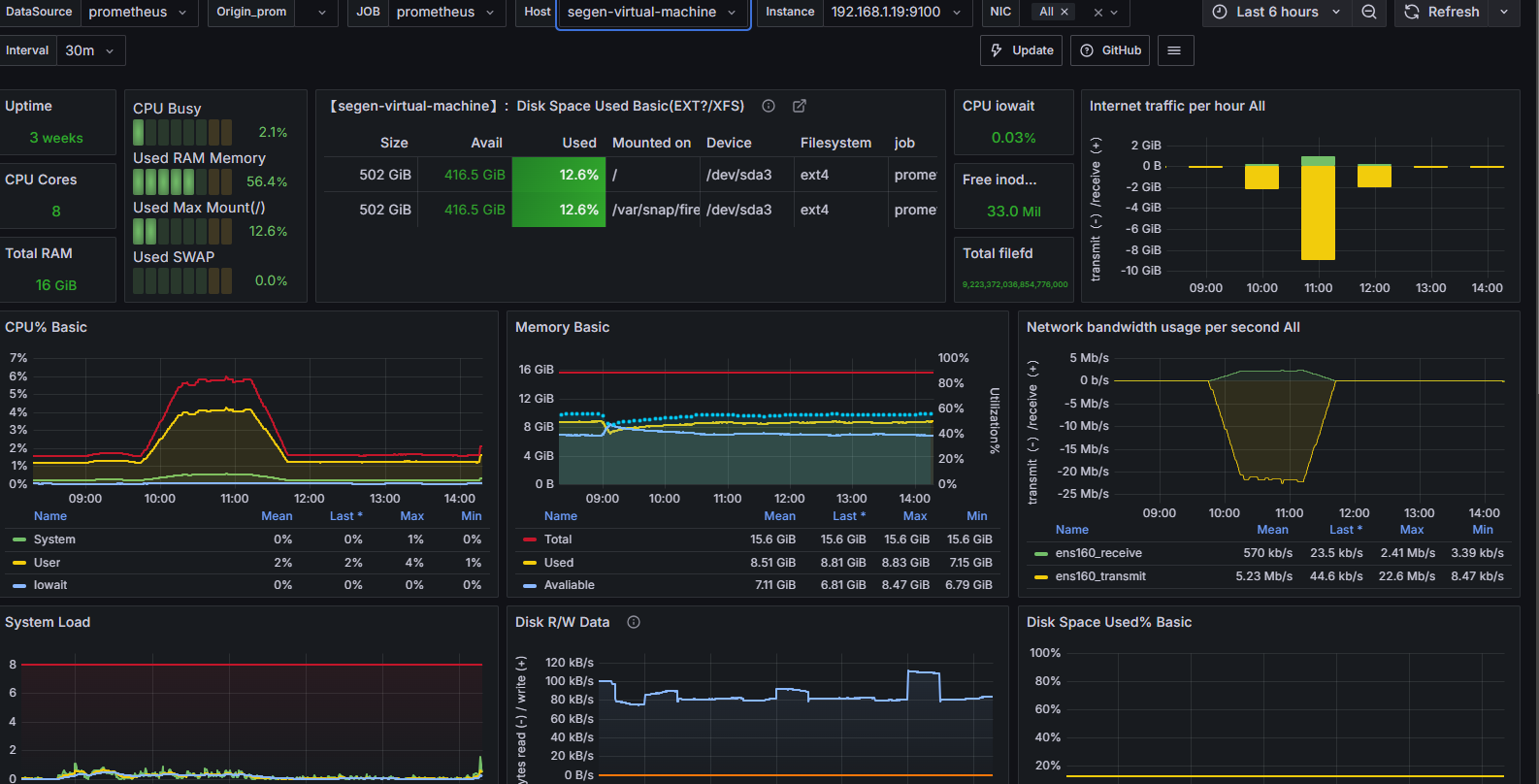Click CPU iowait 0.03% value
This screenshot has height=784, width=1539.
pos(1013,138)
